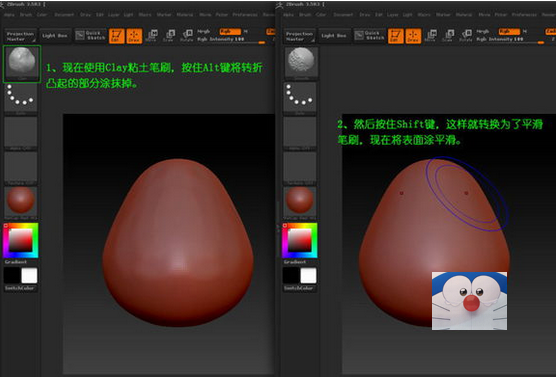The image size is (557, 380).
Task: Toggle the M material channel in right window
Action: coord(525,32)
